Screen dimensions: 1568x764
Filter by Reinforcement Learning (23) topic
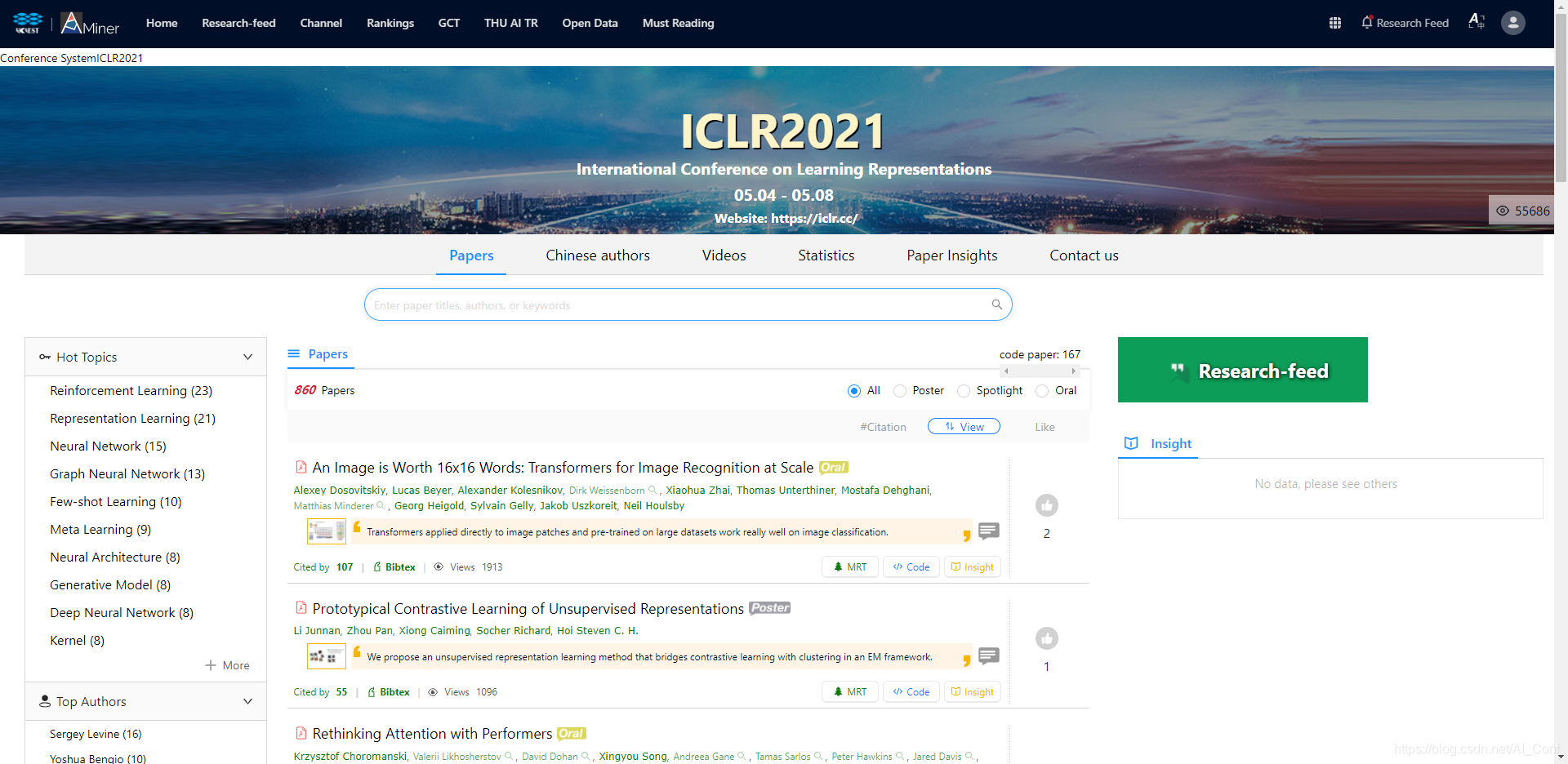131,391
